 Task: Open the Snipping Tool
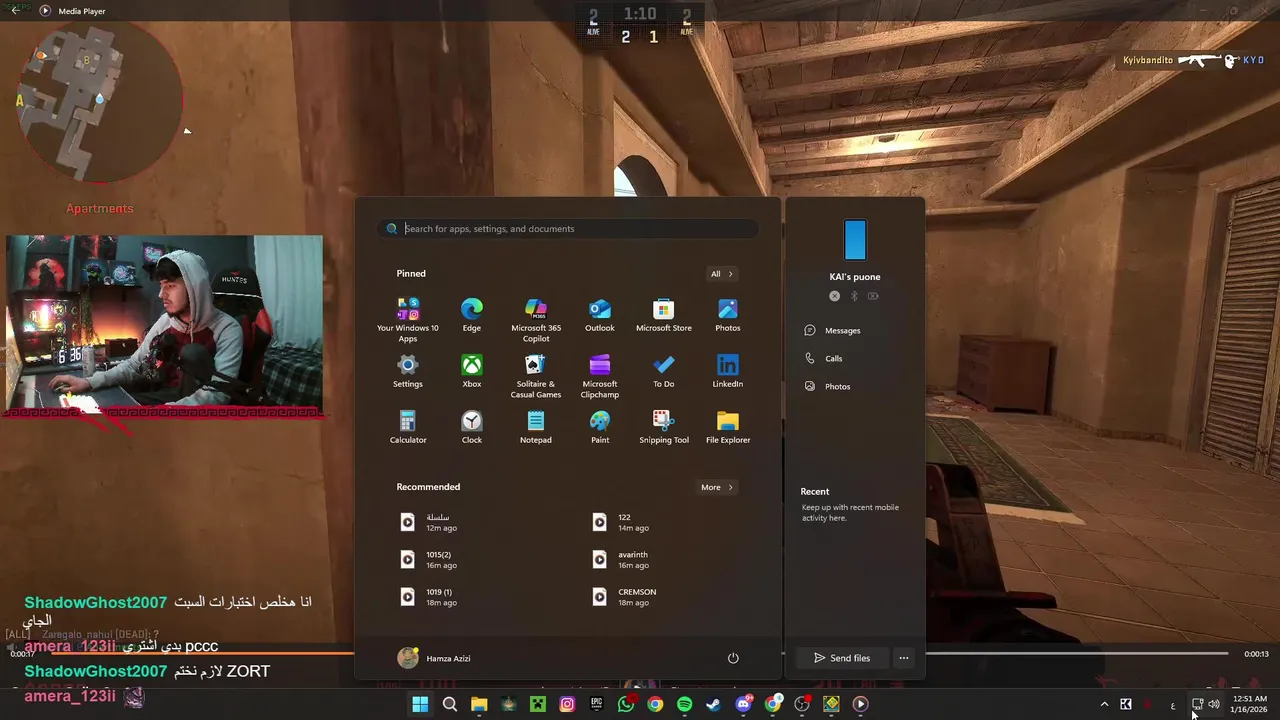coord(664,427)
